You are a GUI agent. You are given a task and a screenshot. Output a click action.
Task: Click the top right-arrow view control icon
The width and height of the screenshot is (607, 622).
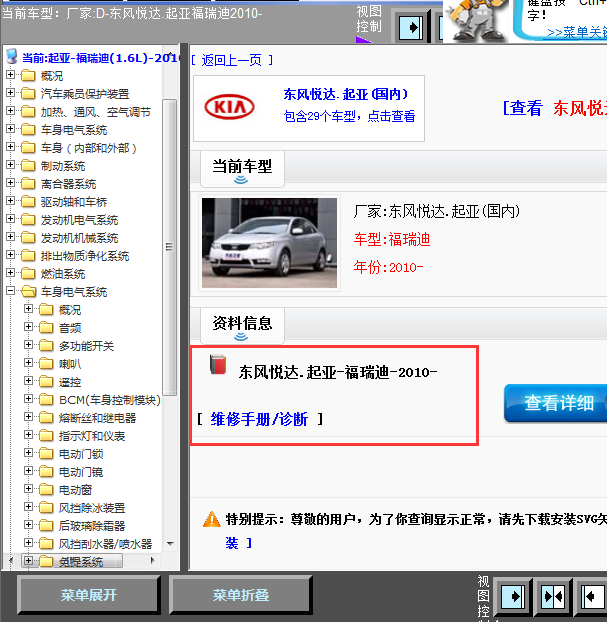point(411,27)
